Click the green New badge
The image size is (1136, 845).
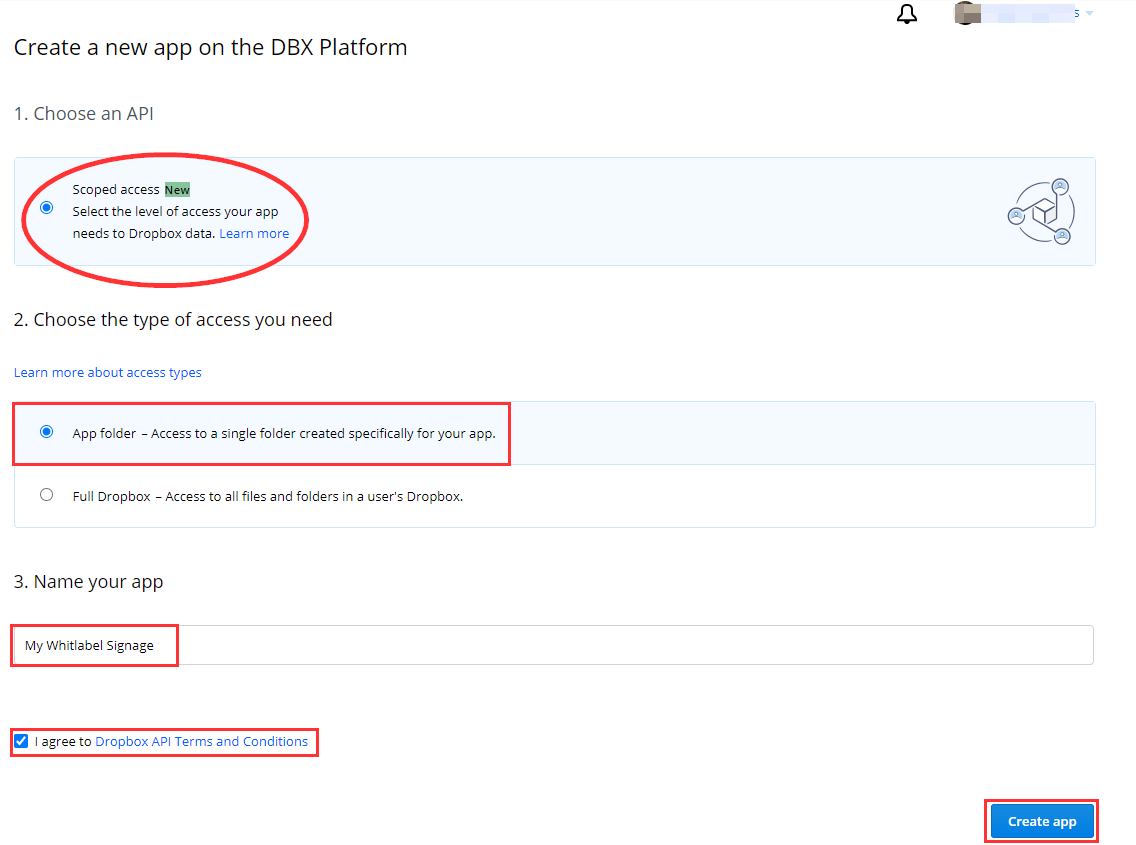click(177, 189)
